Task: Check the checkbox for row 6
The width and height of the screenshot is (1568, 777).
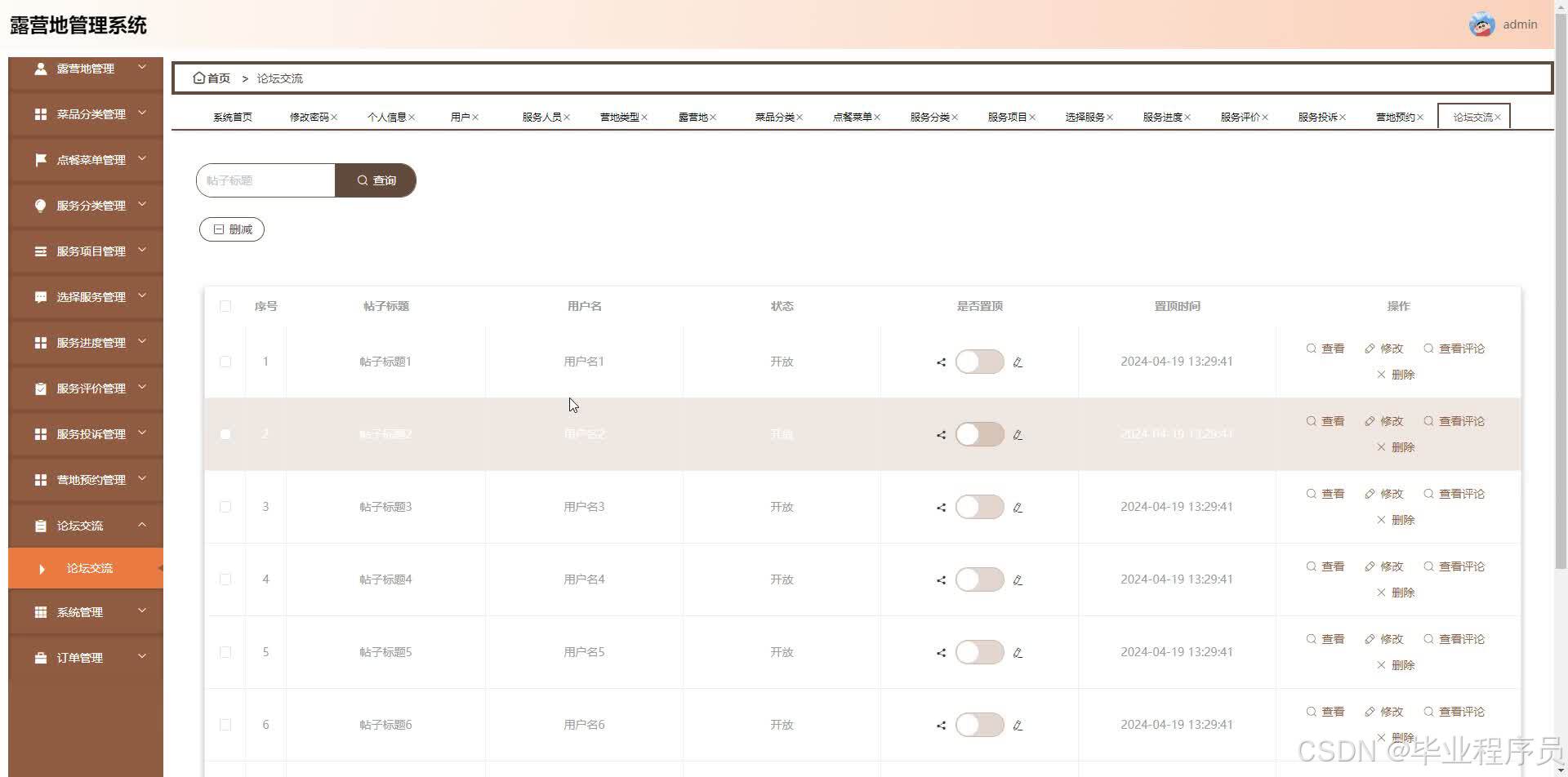Action: (225, 725)
